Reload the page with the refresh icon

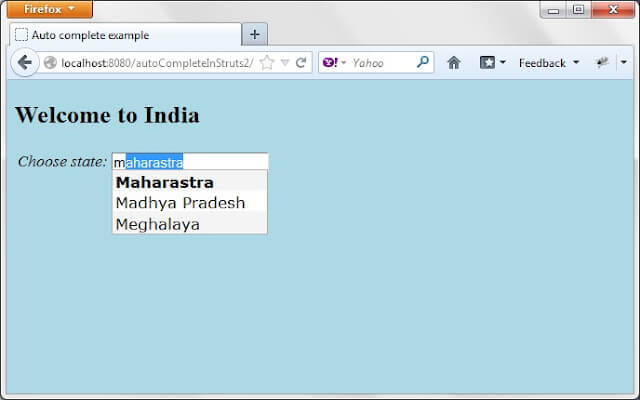coord(301,62)
